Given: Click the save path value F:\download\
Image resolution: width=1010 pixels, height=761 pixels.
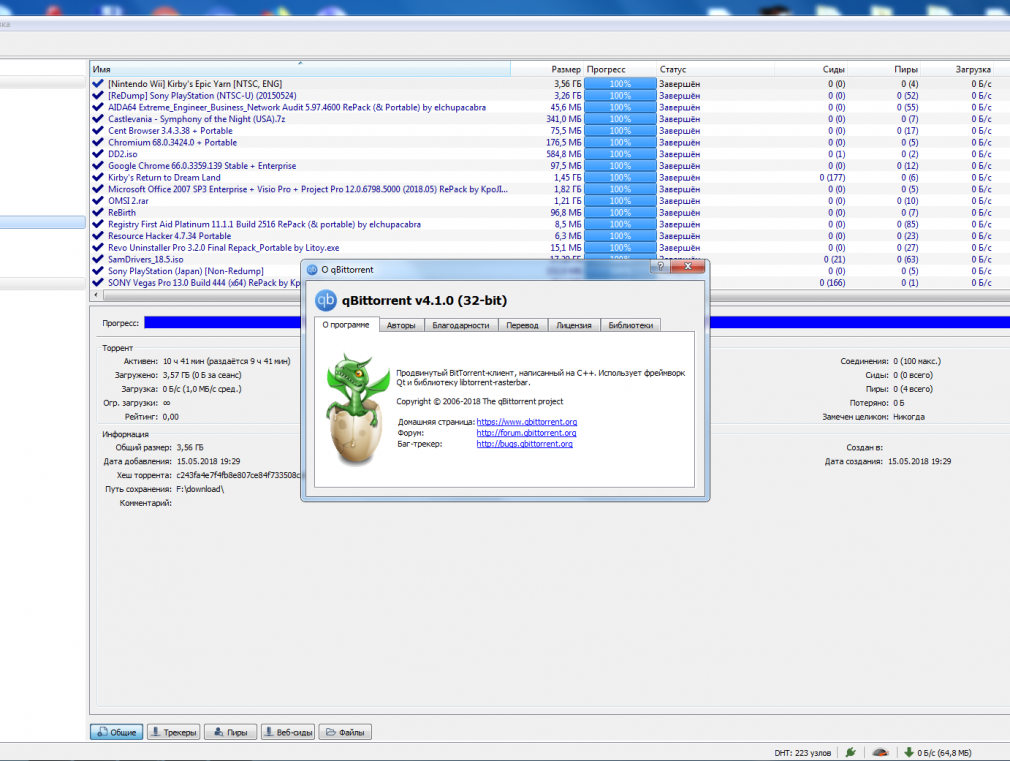Looking at the screenshot, I should (200, 489).
